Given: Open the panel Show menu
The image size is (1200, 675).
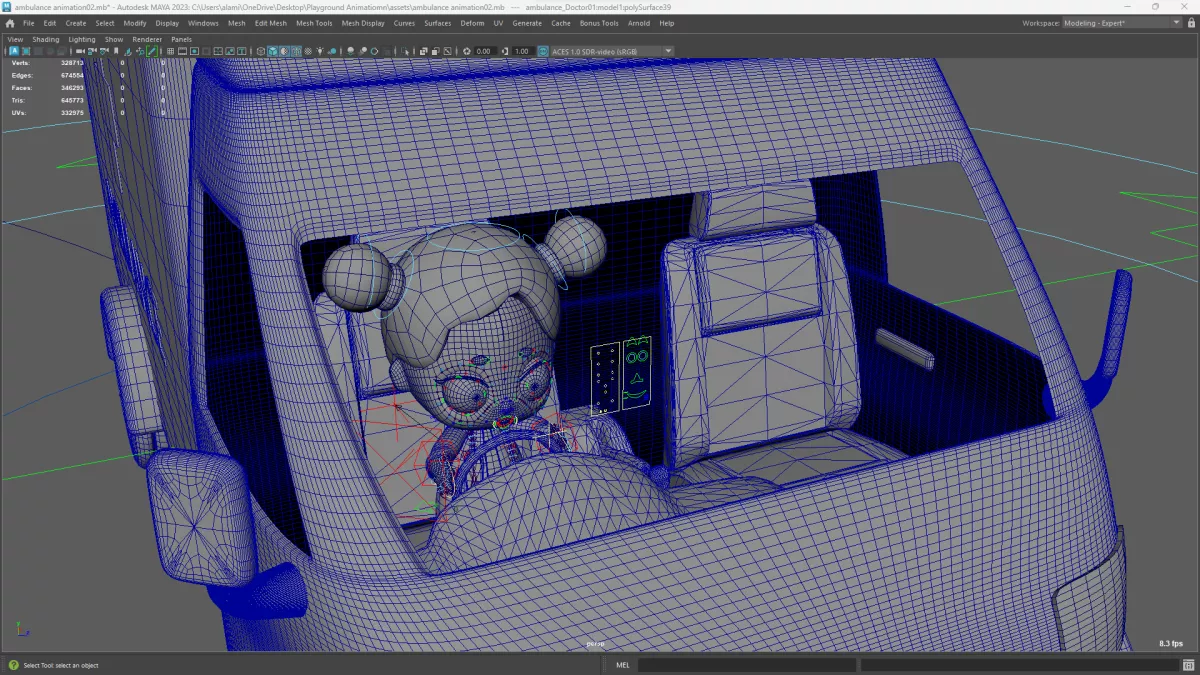Looking at the screenshot, I should pyautogui.click(x=114, y=39).
